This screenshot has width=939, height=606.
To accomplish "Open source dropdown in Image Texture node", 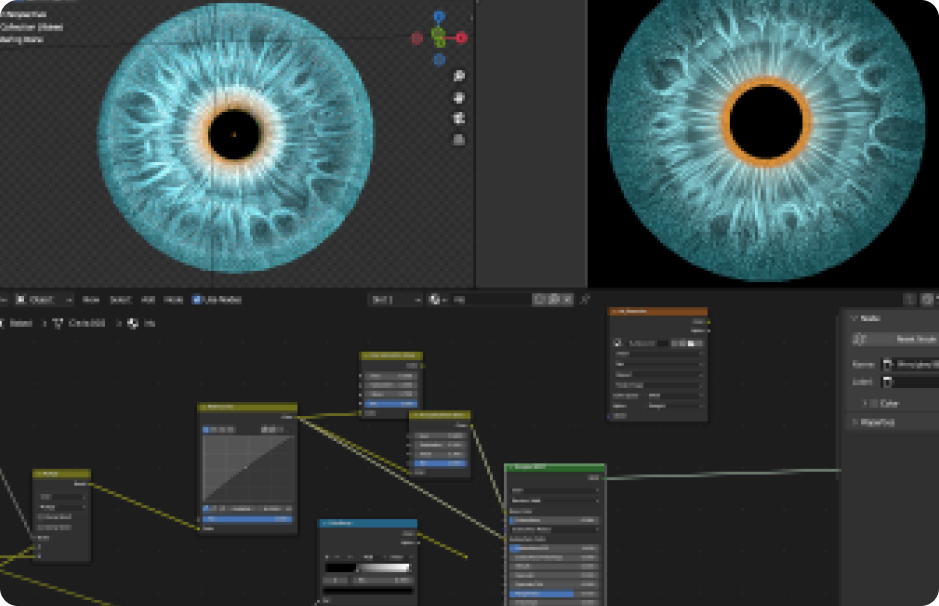I will pos(658,385).
